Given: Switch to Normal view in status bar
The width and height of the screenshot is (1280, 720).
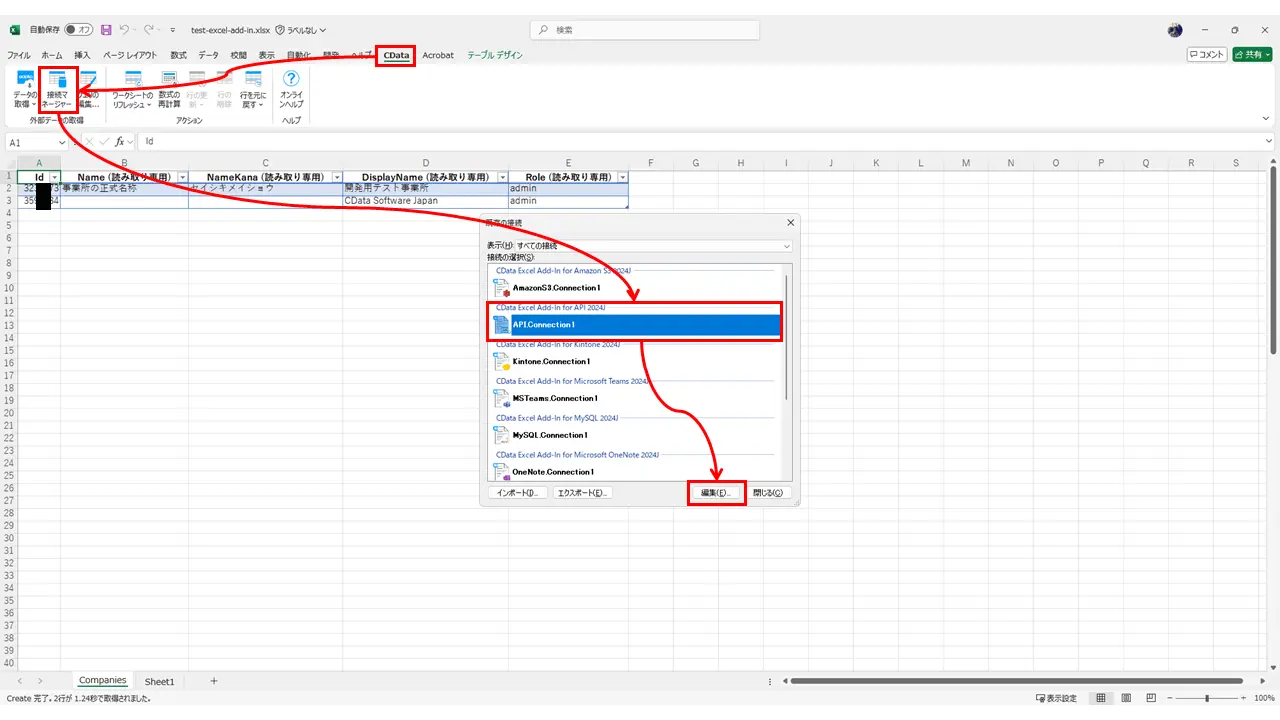Looking at the screenshot, I should 1101,698.
